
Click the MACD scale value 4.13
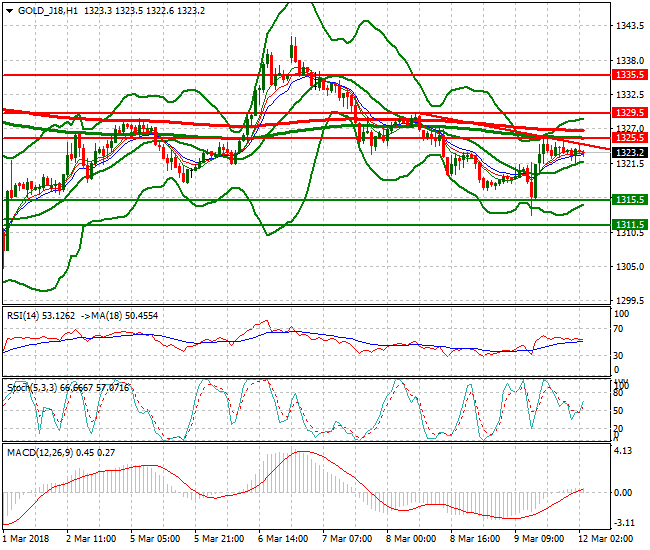click(623, 451)
